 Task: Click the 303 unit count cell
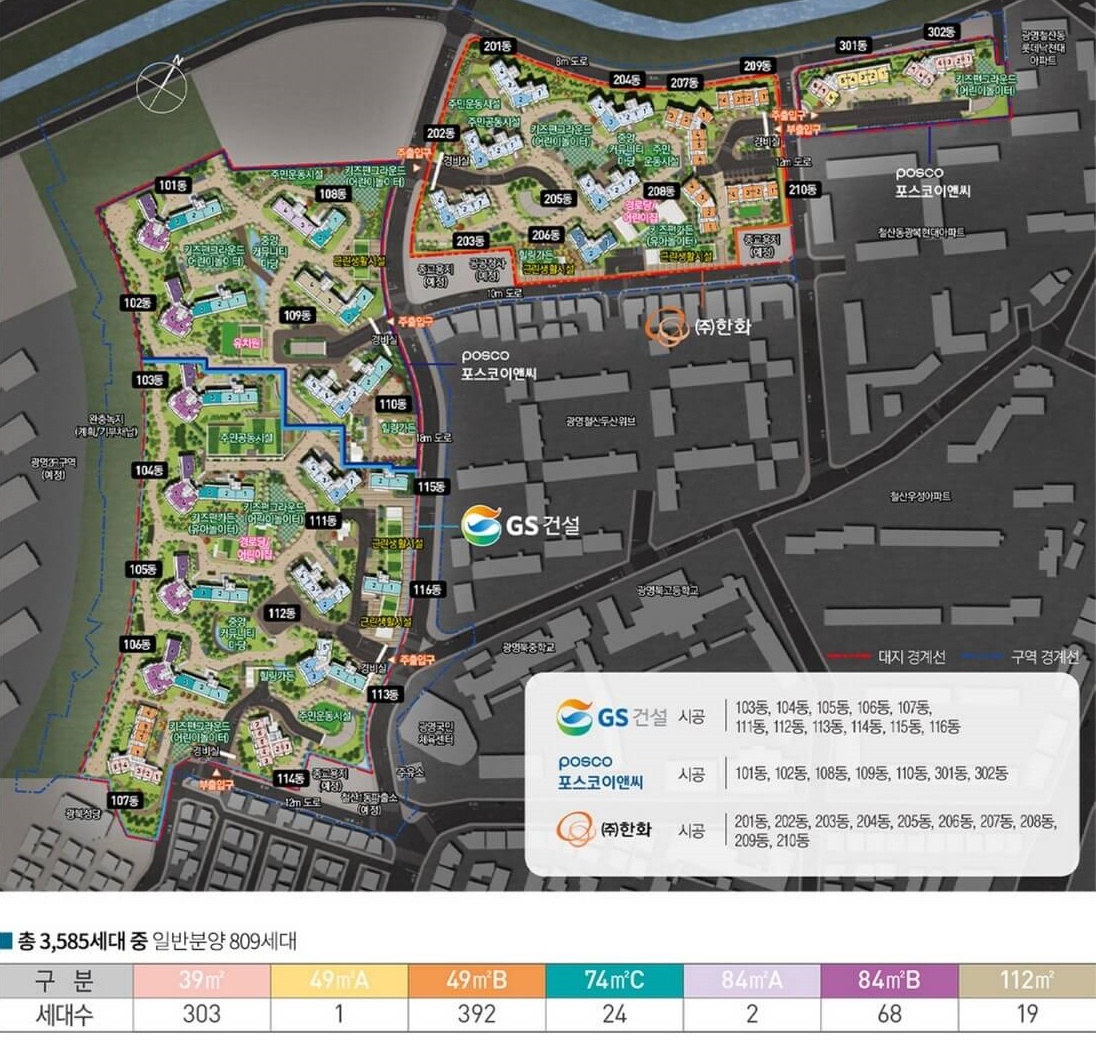tap(201, 1014)
